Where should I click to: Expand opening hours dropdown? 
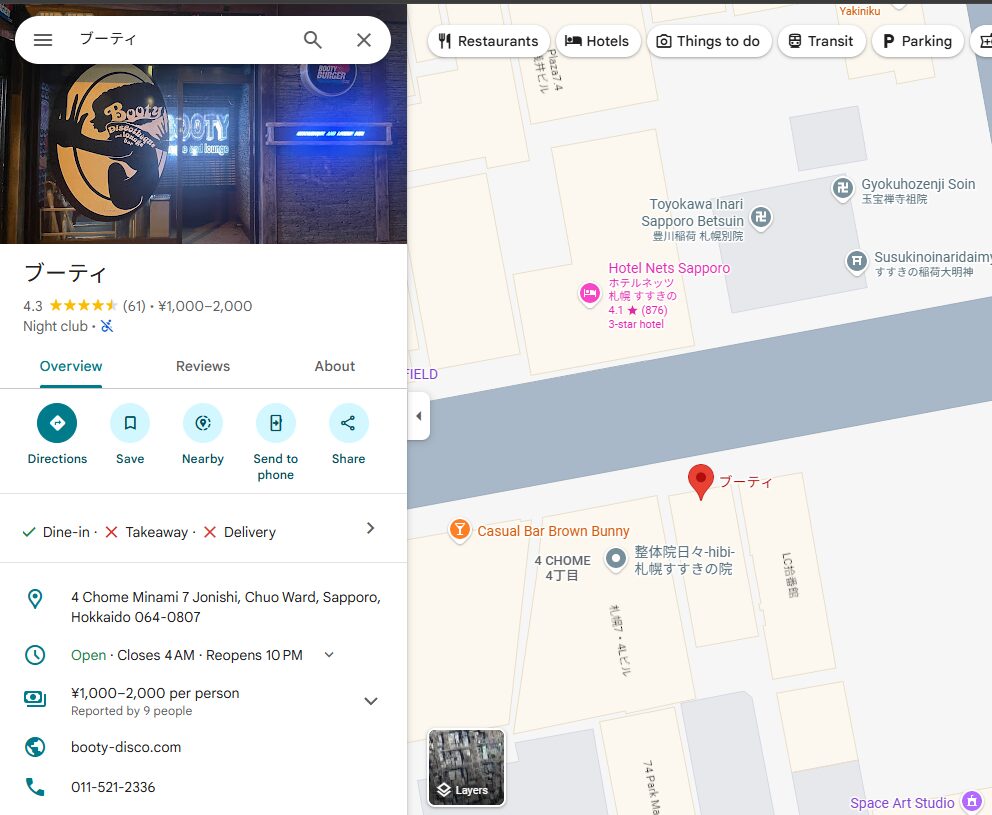329,655
